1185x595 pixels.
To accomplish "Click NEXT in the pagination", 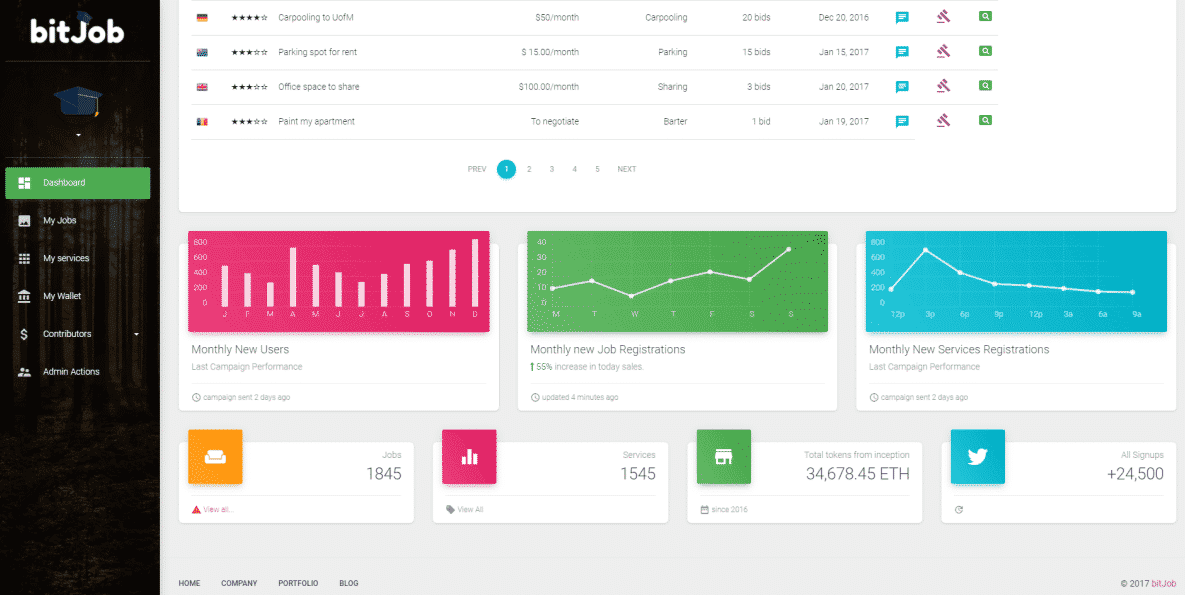I will pos(626,169).
